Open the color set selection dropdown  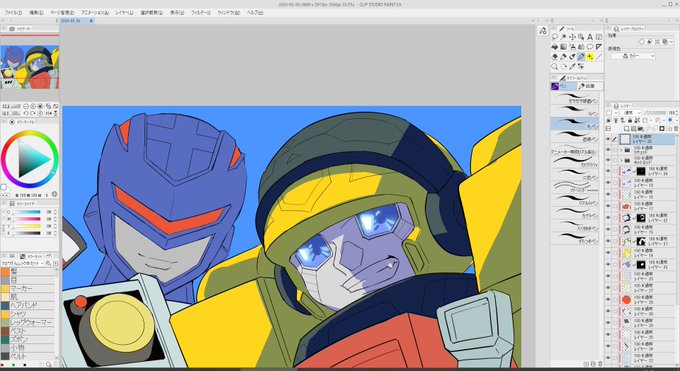click(x=22, y=263)
